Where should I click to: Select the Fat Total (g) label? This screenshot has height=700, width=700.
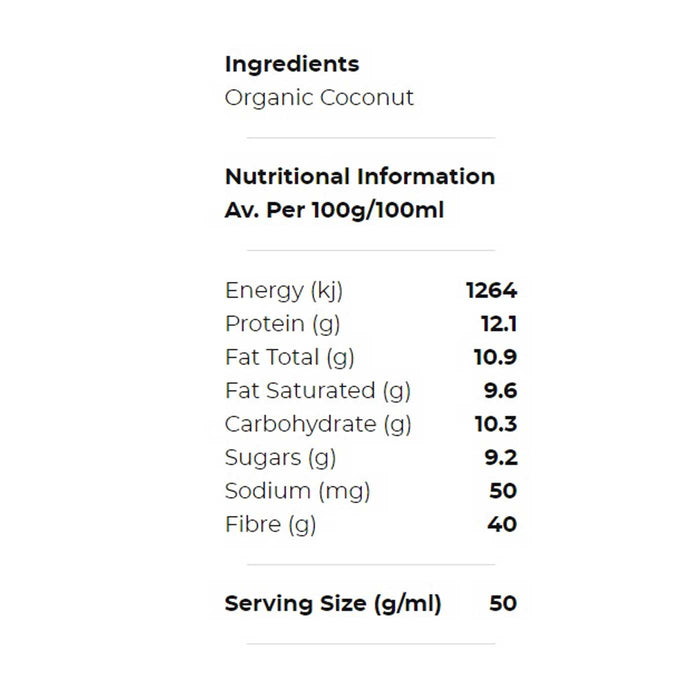(x=290, y=357)
